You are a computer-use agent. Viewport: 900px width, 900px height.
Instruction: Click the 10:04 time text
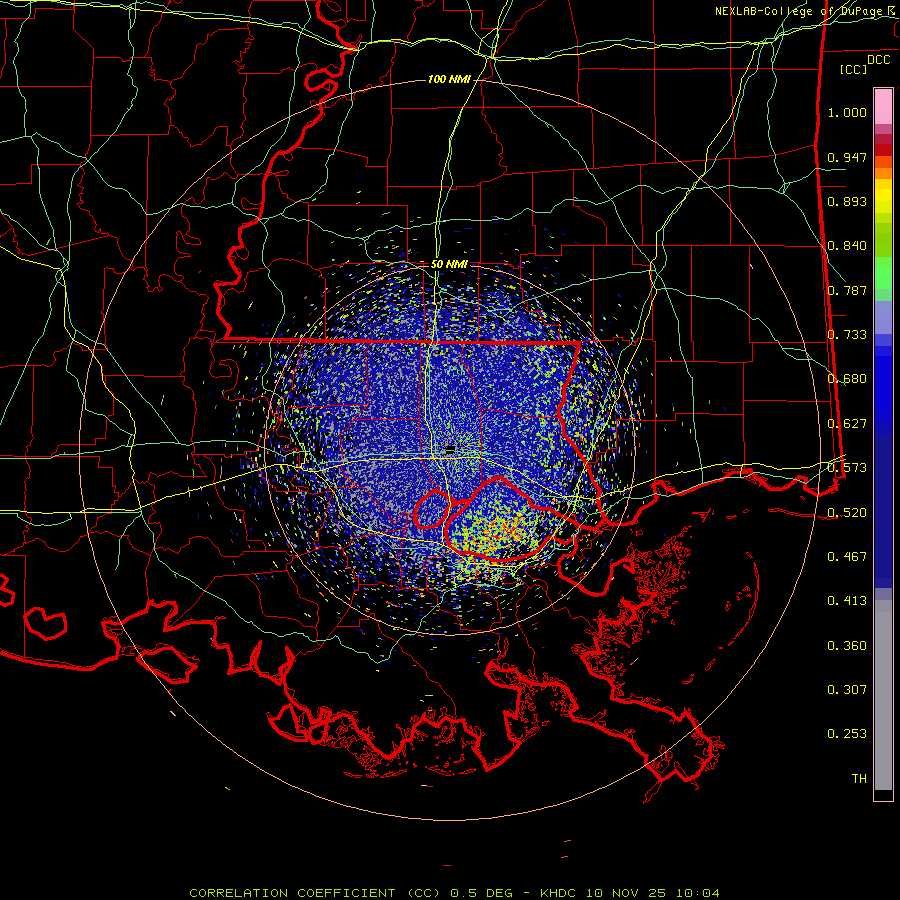697,893
